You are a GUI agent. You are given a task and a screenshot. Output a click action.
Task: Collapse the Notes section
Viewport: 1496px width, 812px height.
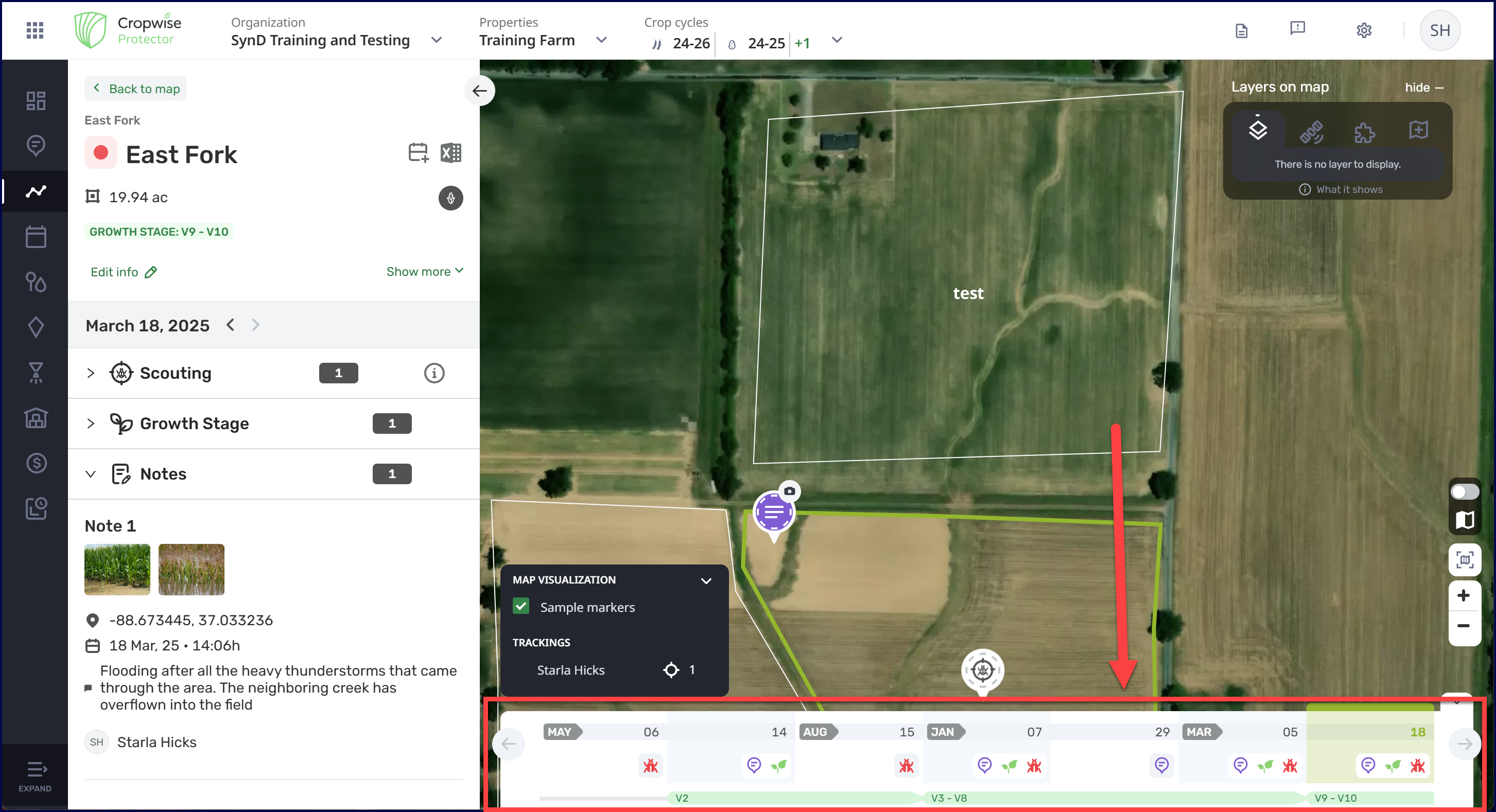point(91,474)
